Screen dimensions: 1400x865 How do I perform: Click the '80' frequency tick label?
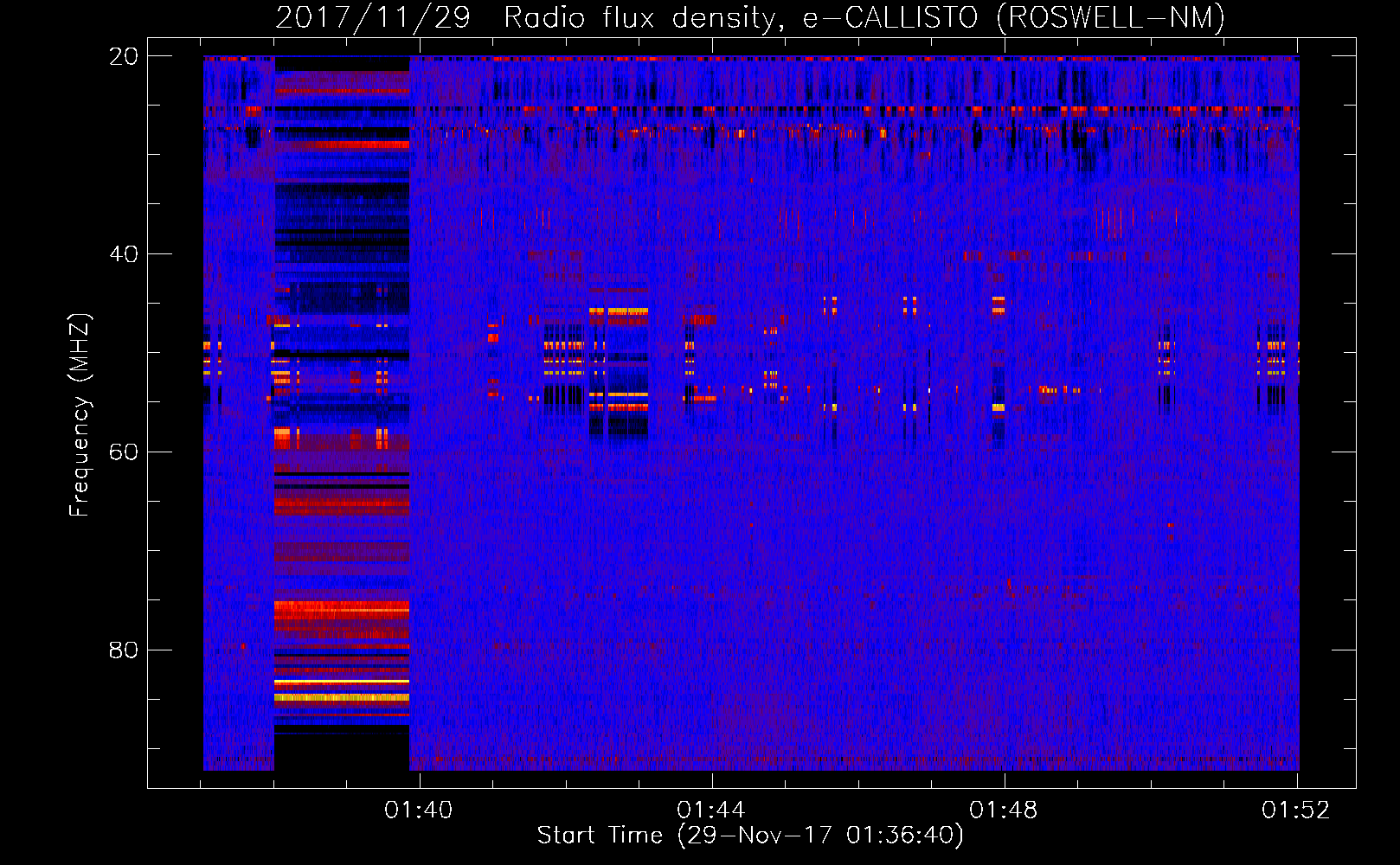coord(124,650)
